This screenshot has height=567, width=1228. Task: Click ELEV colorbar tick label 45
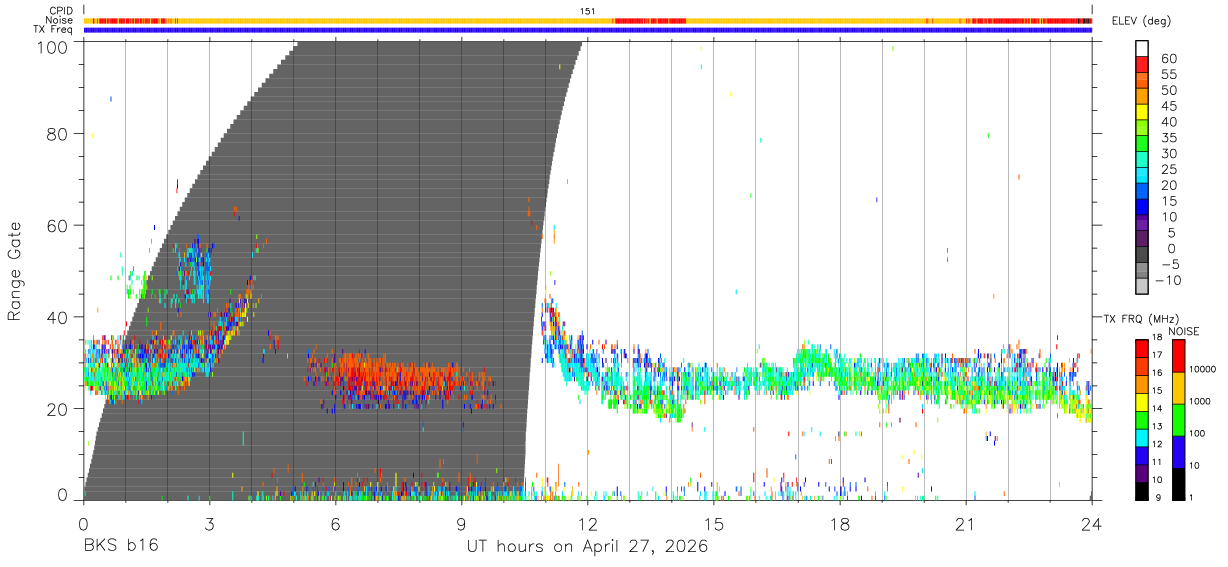pyautogui.click(x=1169, y=106)
